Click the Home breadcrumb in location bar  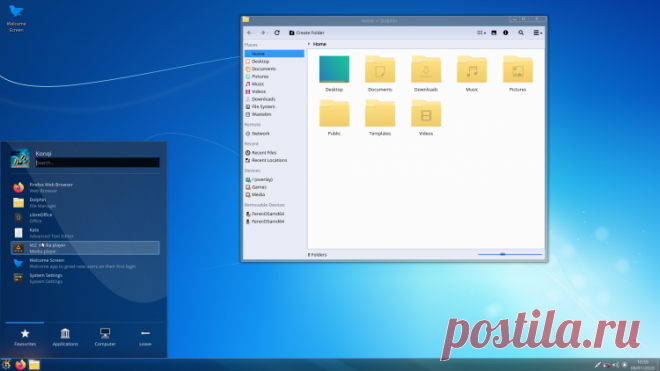click(319, 44)
